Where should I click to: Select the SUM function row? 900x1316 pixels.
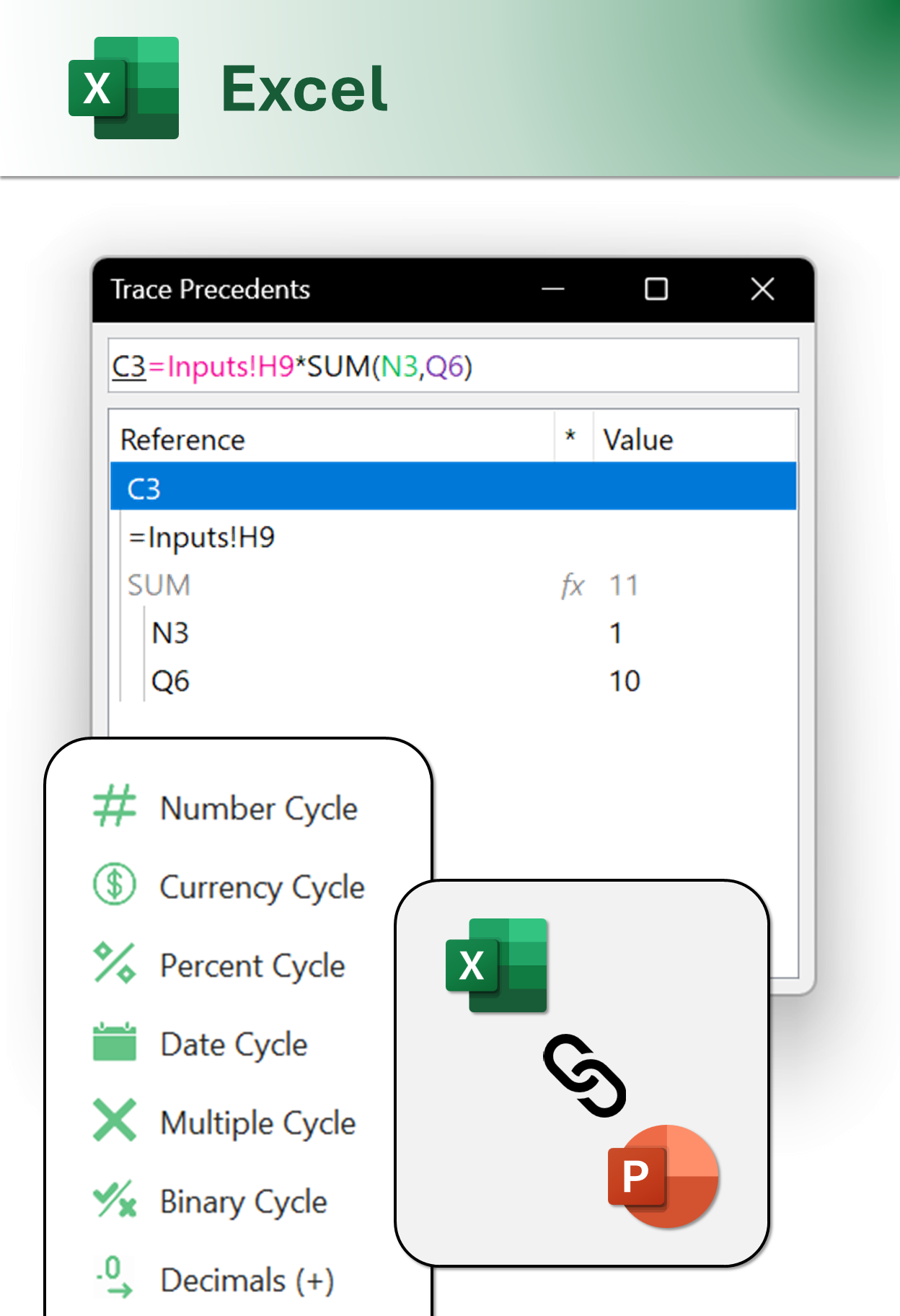pos(454,585)
